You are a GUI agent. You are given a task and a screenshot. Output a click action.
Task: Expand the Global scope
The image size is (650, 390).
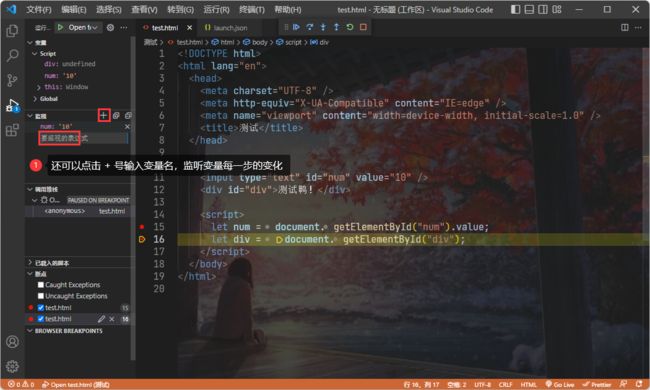pyautogui.click(x=34, y=99)
